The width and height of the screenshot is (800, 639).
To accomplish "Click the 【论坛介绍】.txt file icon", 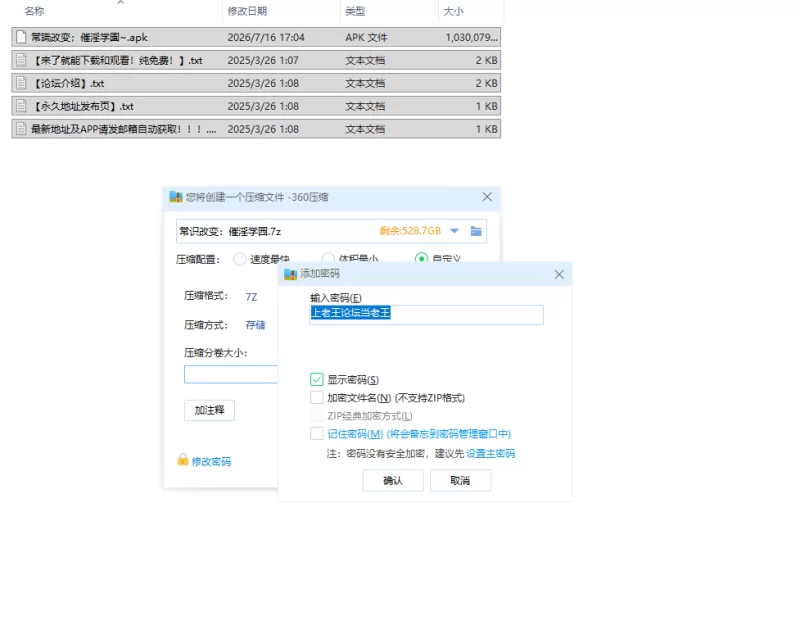I will coord(21,83).
